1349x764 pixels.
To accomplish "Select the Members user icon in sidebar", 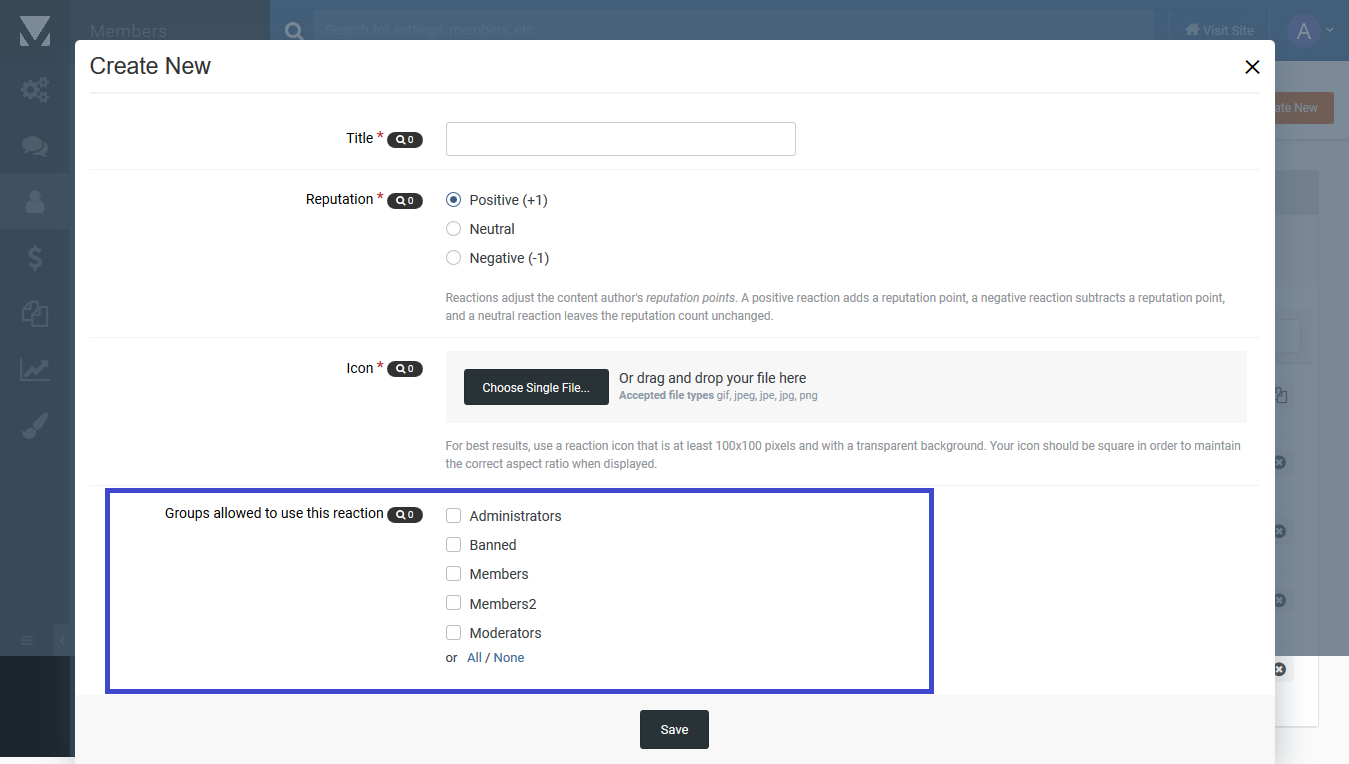I will pyautogui.click(x=35, y=201).
